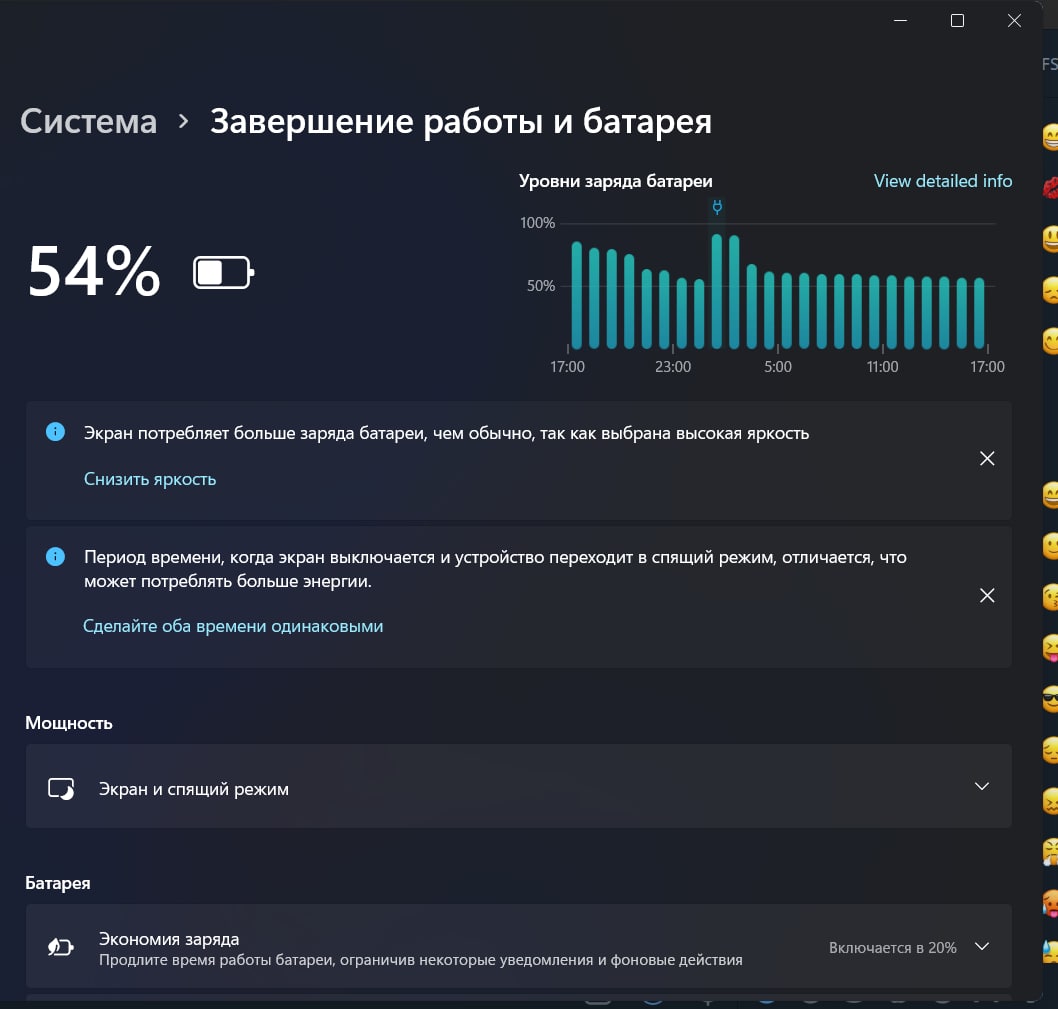Screen dimensions: 1058x1009
Task: Click the first battery bar at 17:00
Action: pos(577,295)
